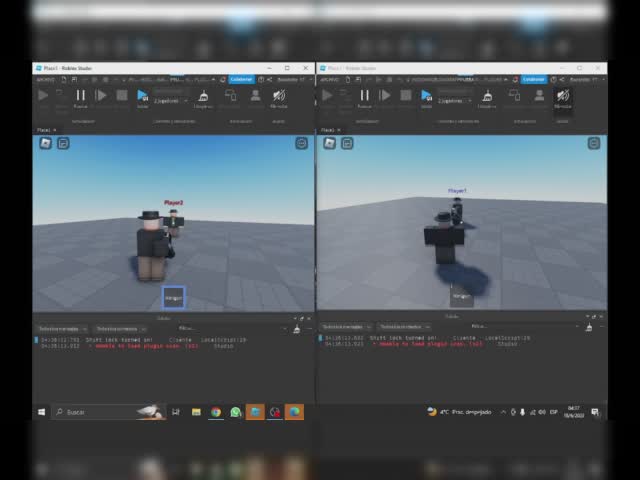Open Google Chrome from the taskbar
The height and width of the screenshot is (480, 640).
coord(216,412)
